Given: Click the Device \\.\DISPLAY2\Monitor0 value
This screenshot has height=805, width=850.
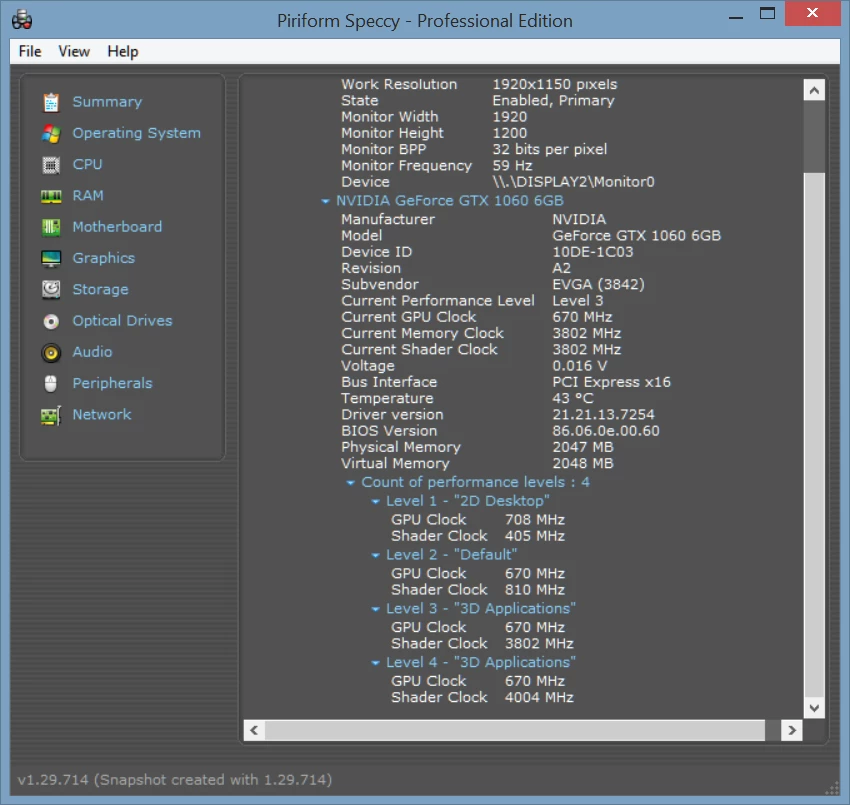Looking at the screenshot, I should coord(573,182).
